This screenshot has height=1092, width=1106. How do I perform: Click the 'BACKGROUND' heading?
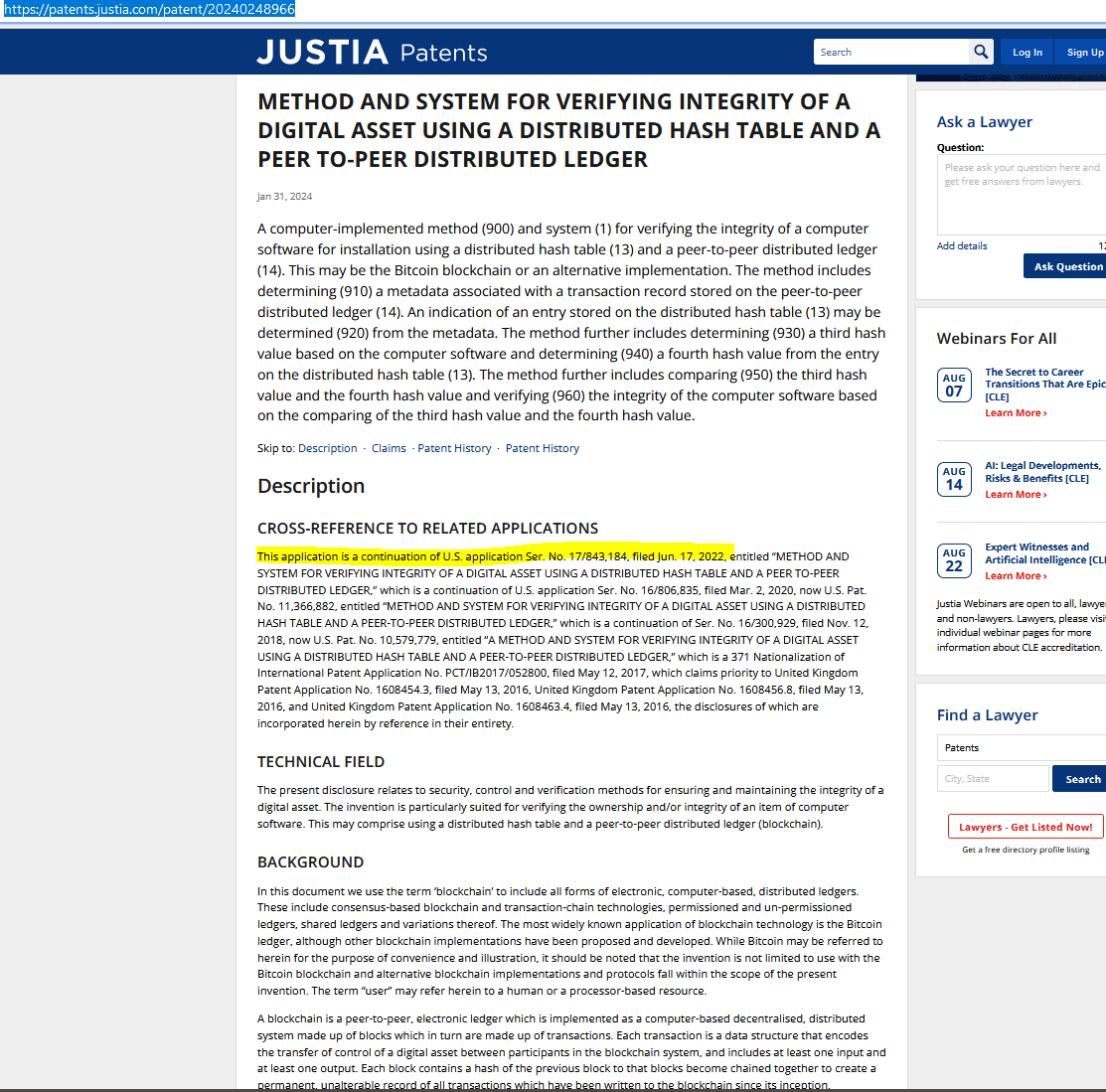tap(310, 862)
